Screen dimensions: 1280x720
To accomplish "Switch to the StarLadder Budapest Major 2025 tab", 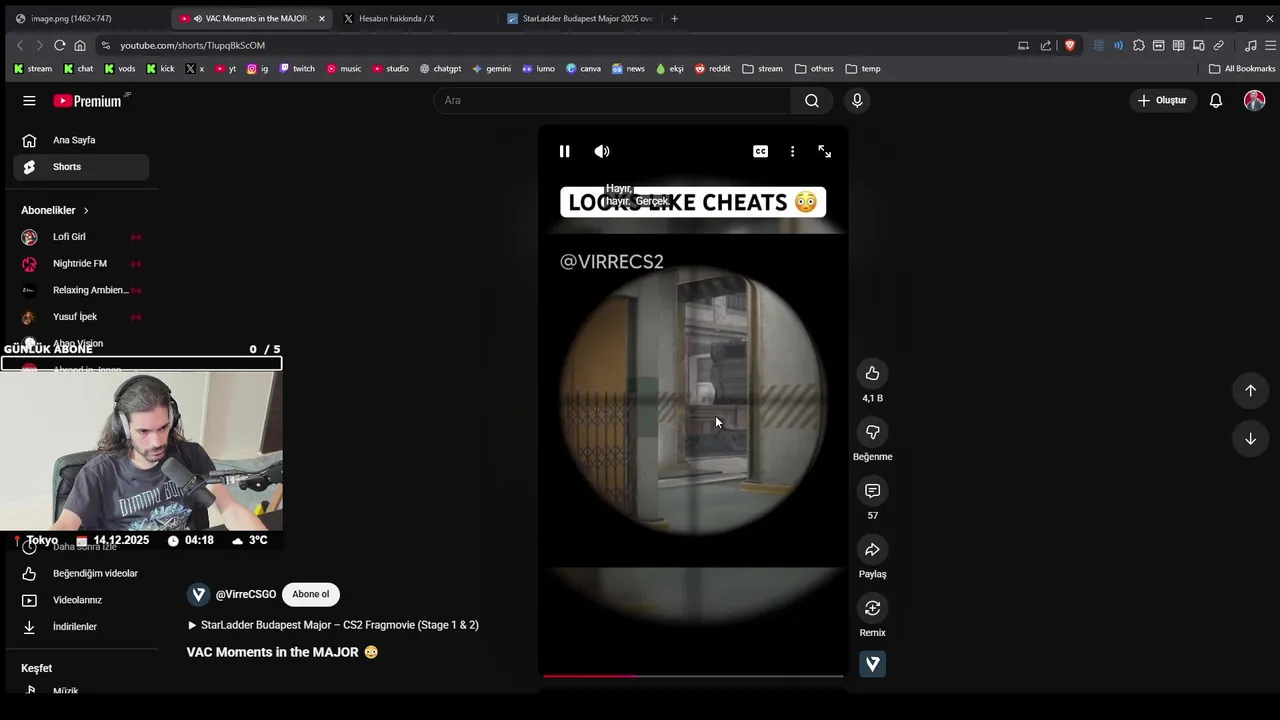I will coord(579,18).
